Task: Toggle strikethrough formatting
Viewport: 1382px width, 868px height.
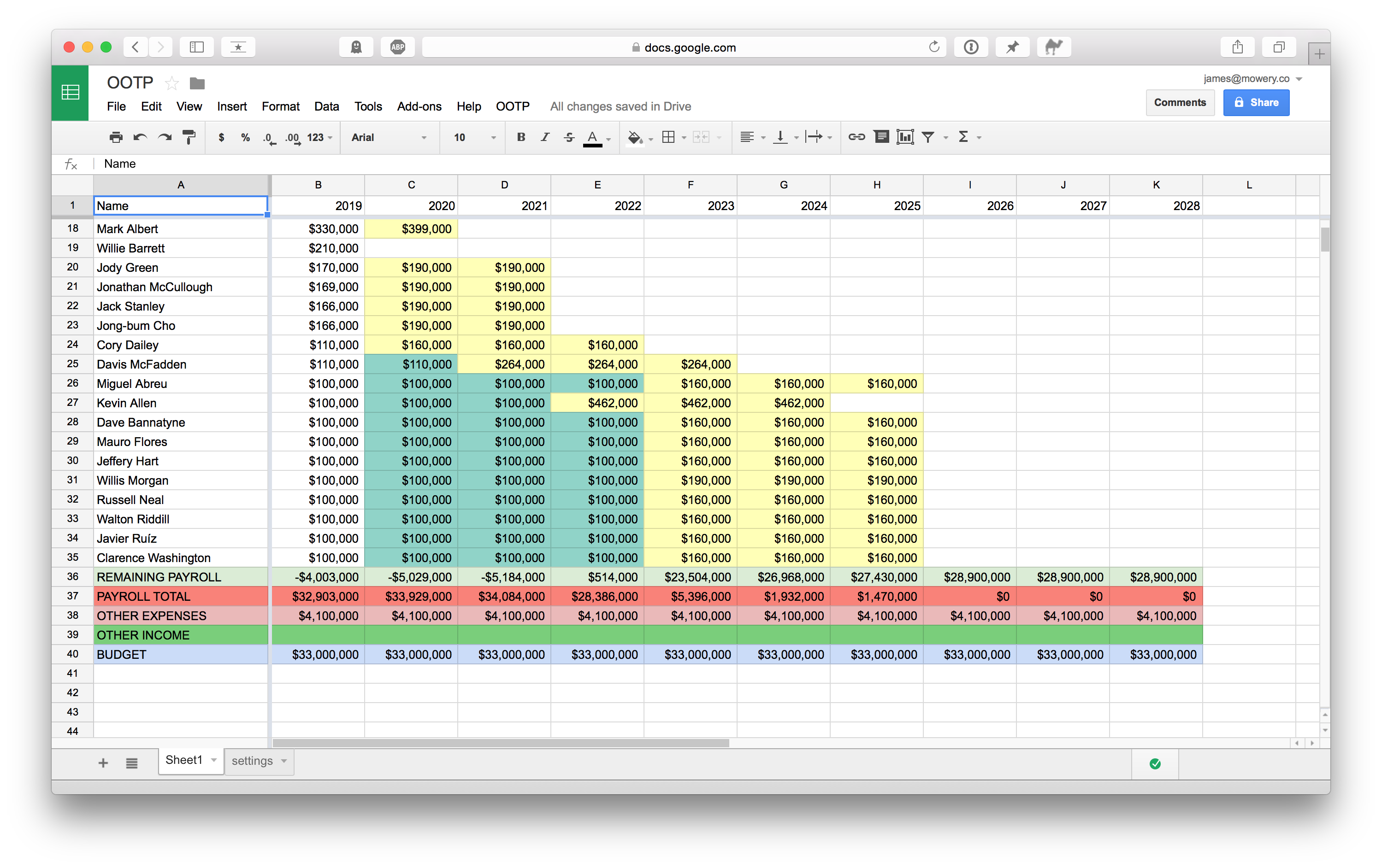Action: (x=569, y=137)
